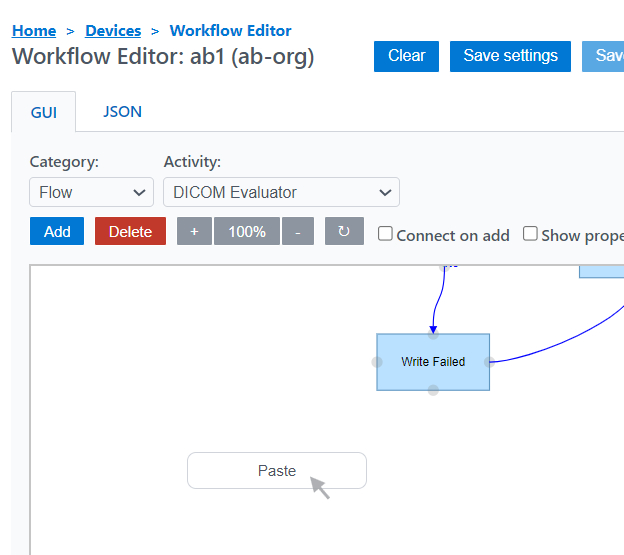Enable the Connect on add checkbox
624x555 pixels.
(x=385, y=234)
